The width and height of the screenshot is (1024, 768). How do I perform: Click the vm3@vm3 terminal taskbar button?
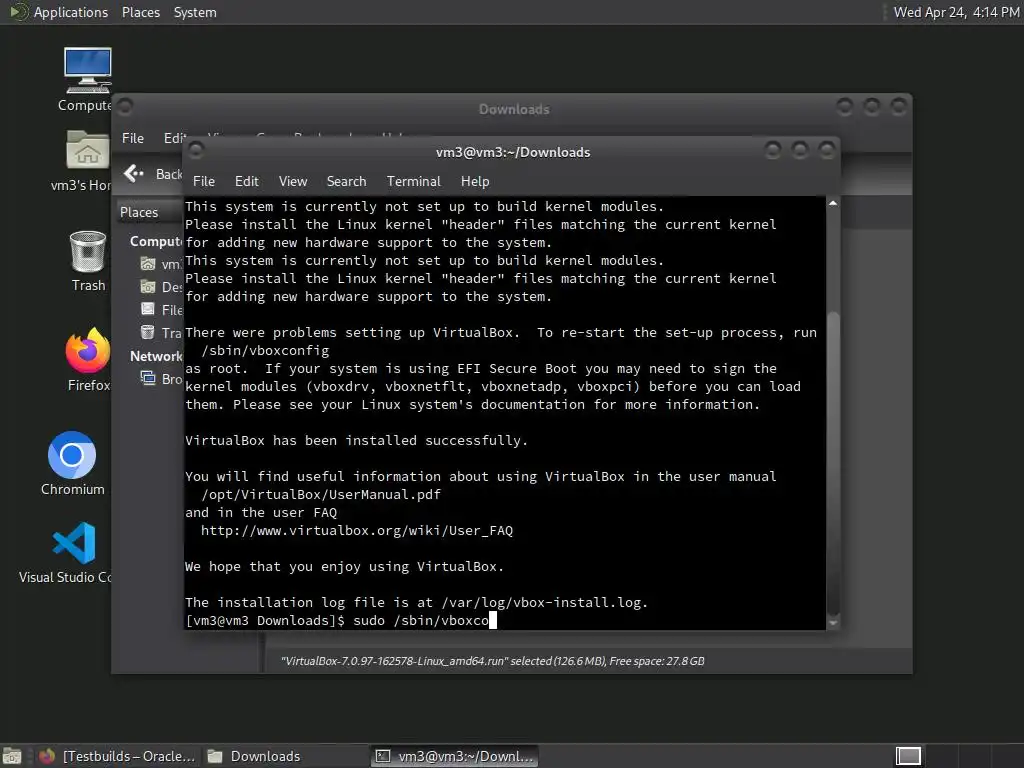click(x=455, y=756)
